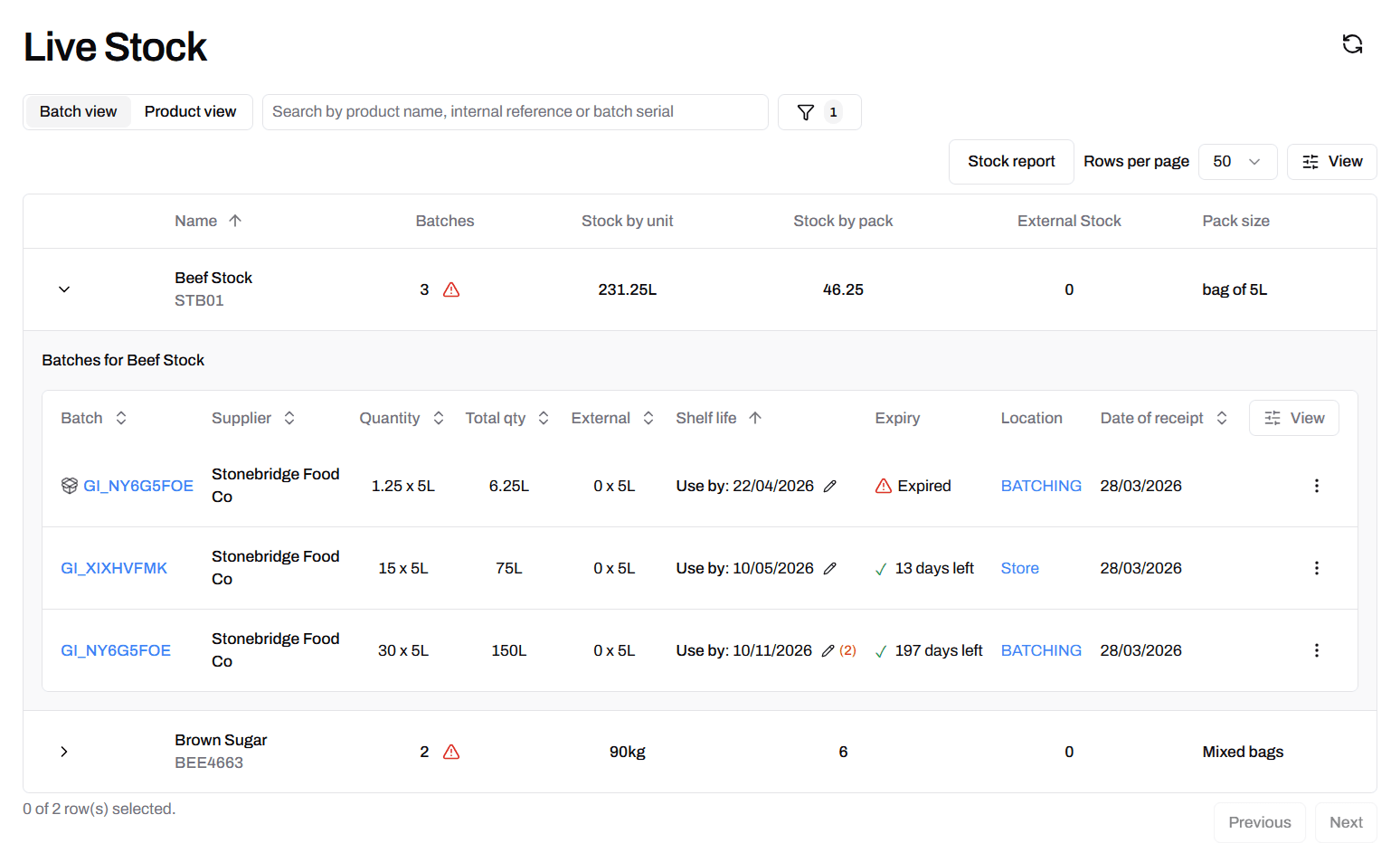Open three-dot menu for expired batch row

(1316, 486)
